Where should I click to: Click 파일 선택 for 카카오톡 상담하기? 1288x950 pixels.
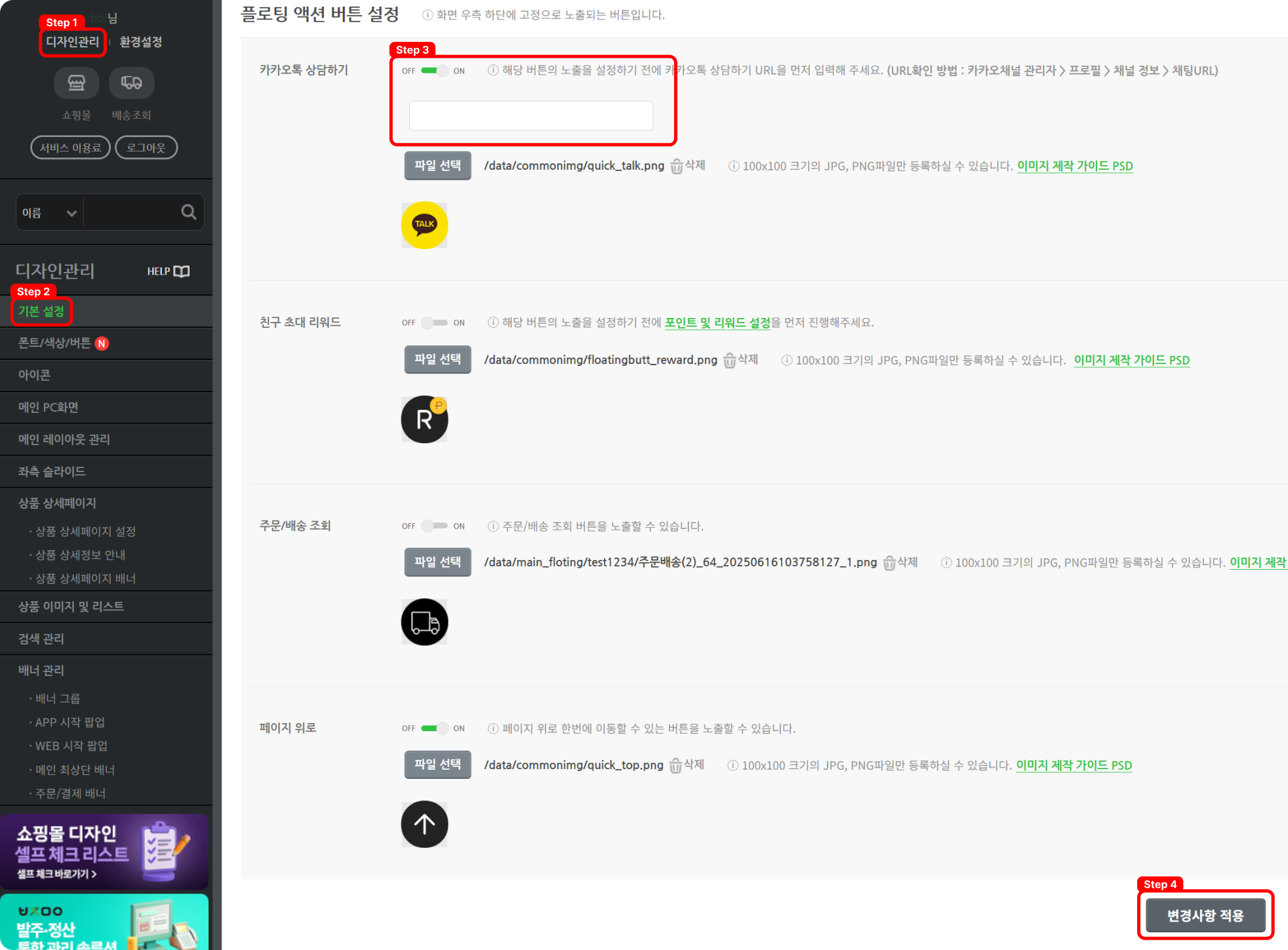point(437,165)
